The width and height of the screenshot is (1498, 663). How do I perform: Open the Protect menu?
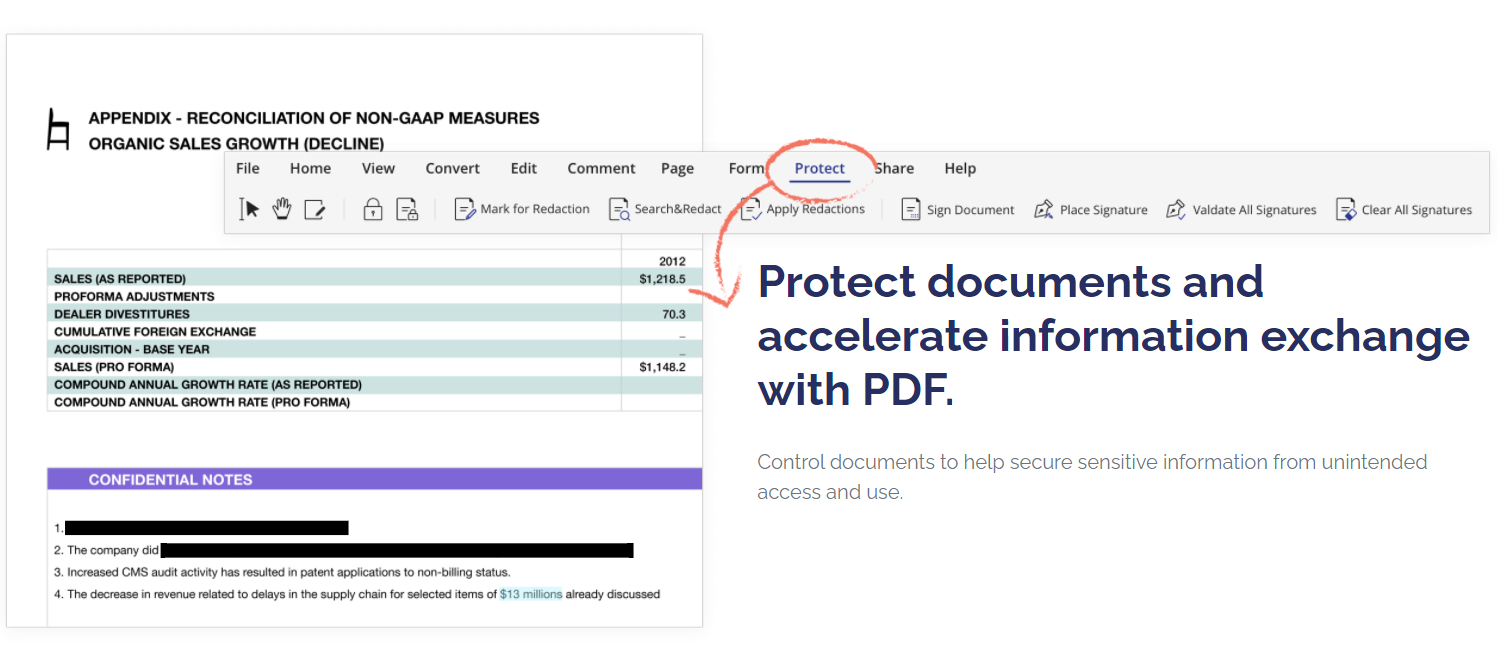[819, 168]
